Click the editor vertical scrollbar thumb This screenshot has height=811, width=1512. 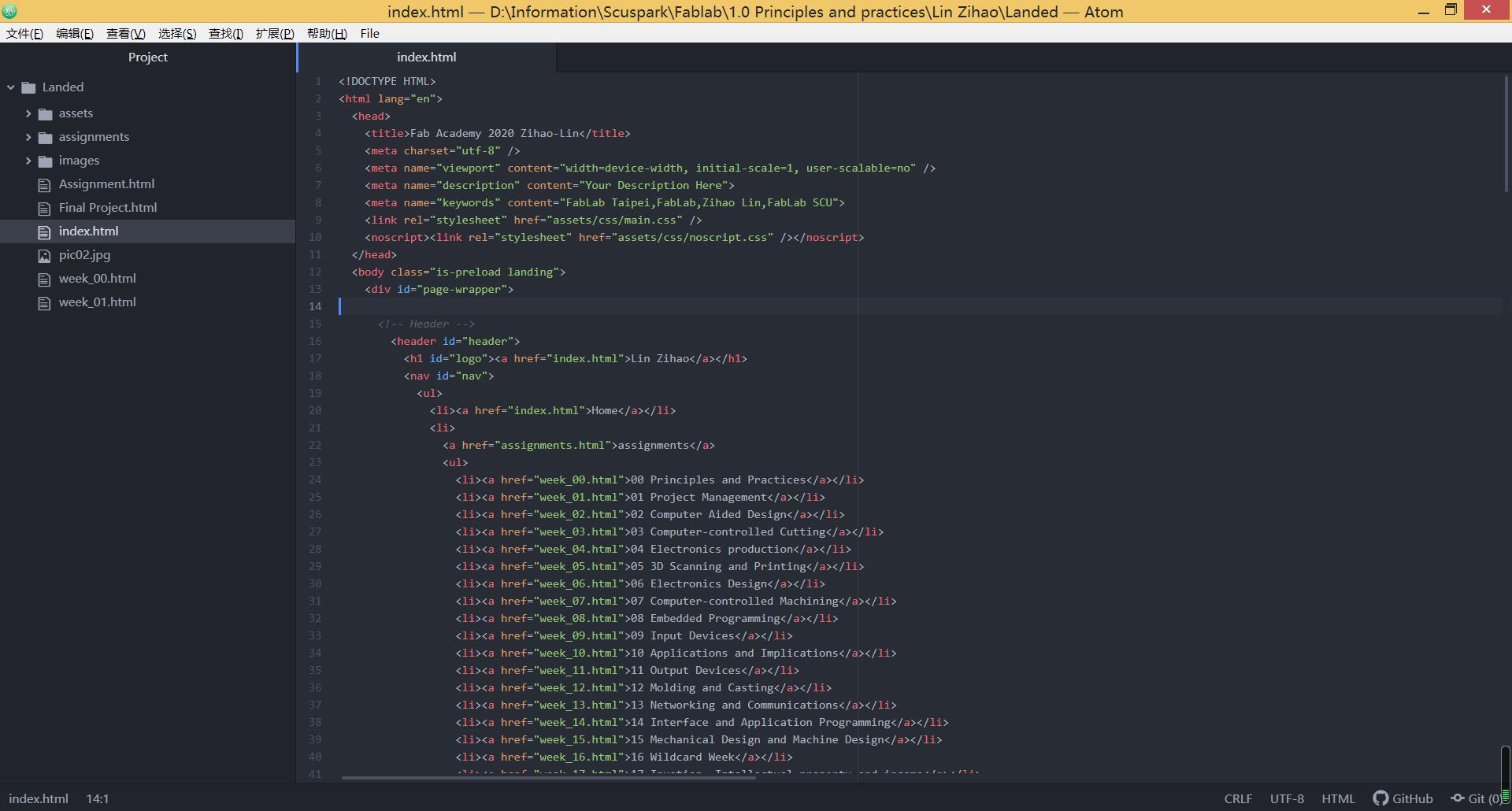tap(1506, 134)
